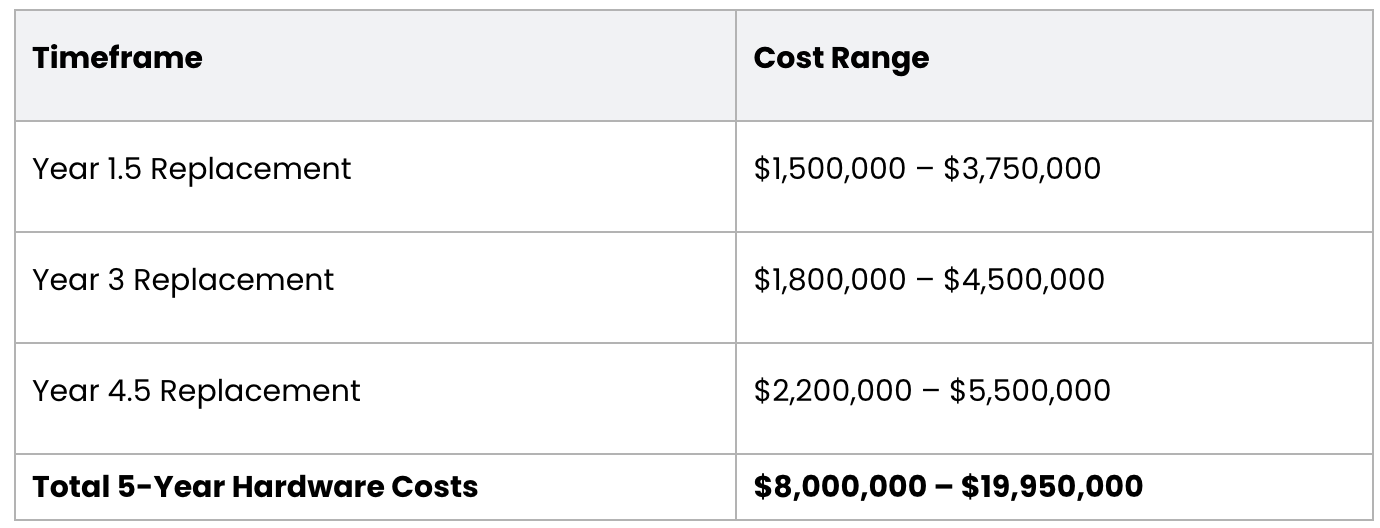Screen dimensions: 1380x528
Task: Select the Year 3 Replacement cell
Action: pyautogui.click(x=183, y=280)
